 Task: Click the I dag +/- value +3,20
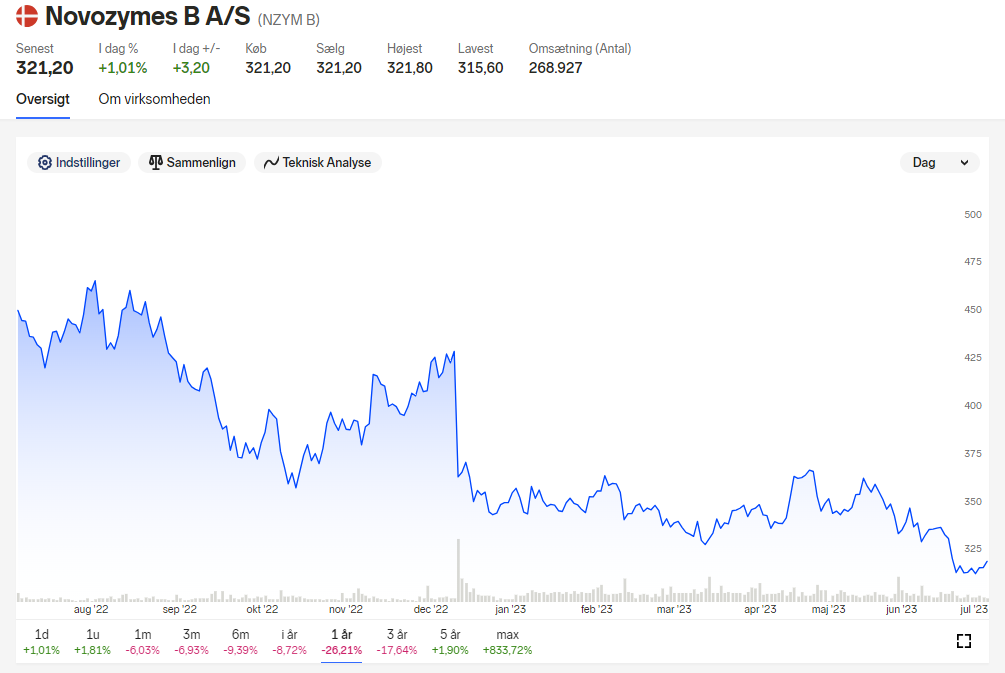coord(191,68)
